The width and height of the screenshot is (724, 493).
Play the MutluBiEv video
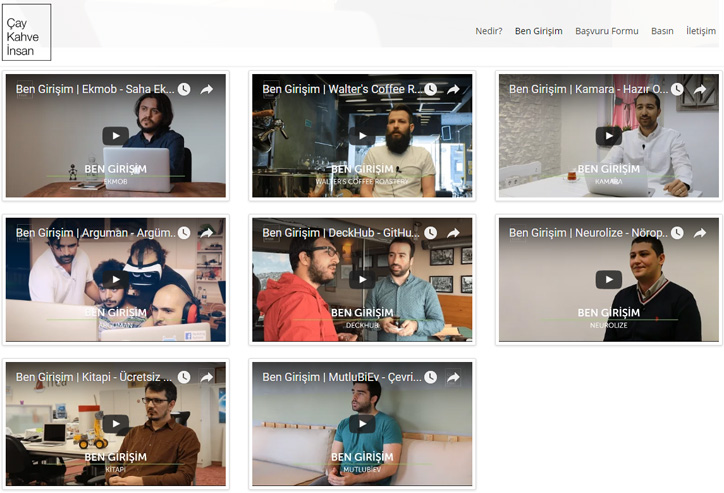362,423
